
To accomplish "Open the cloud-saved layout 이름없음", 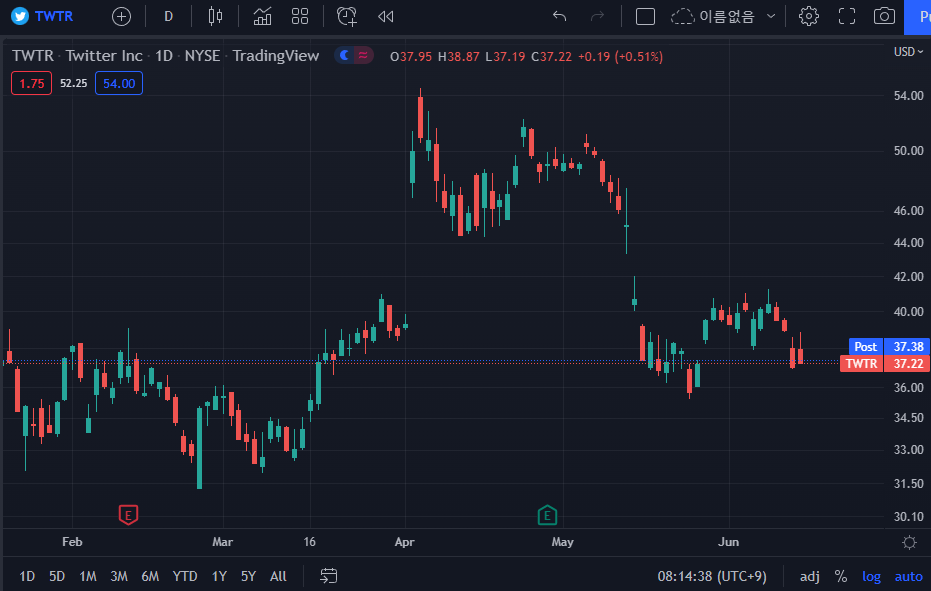I will [x=713, y=17].
